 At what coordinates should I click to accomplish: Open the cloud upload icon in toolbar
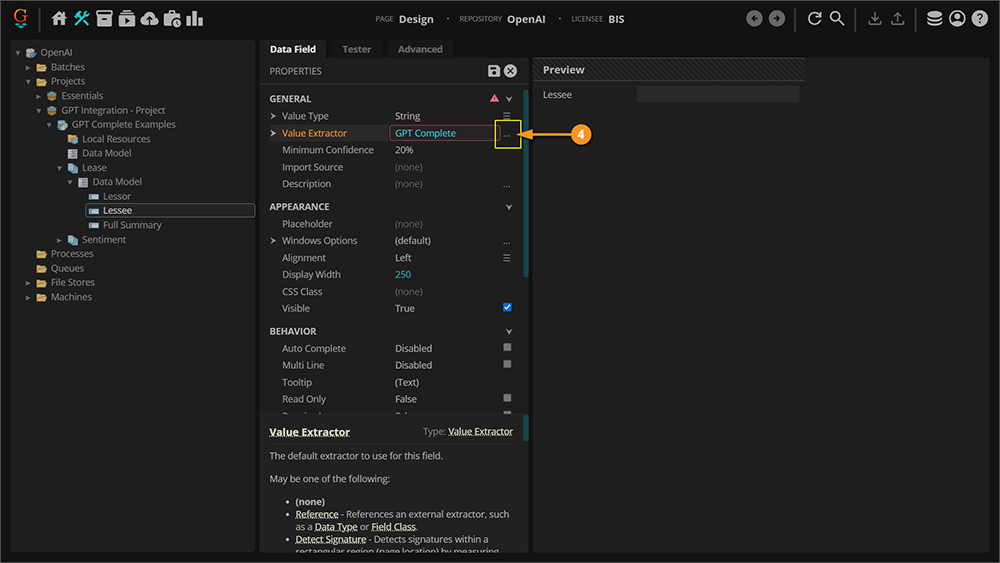coord(149,18)
